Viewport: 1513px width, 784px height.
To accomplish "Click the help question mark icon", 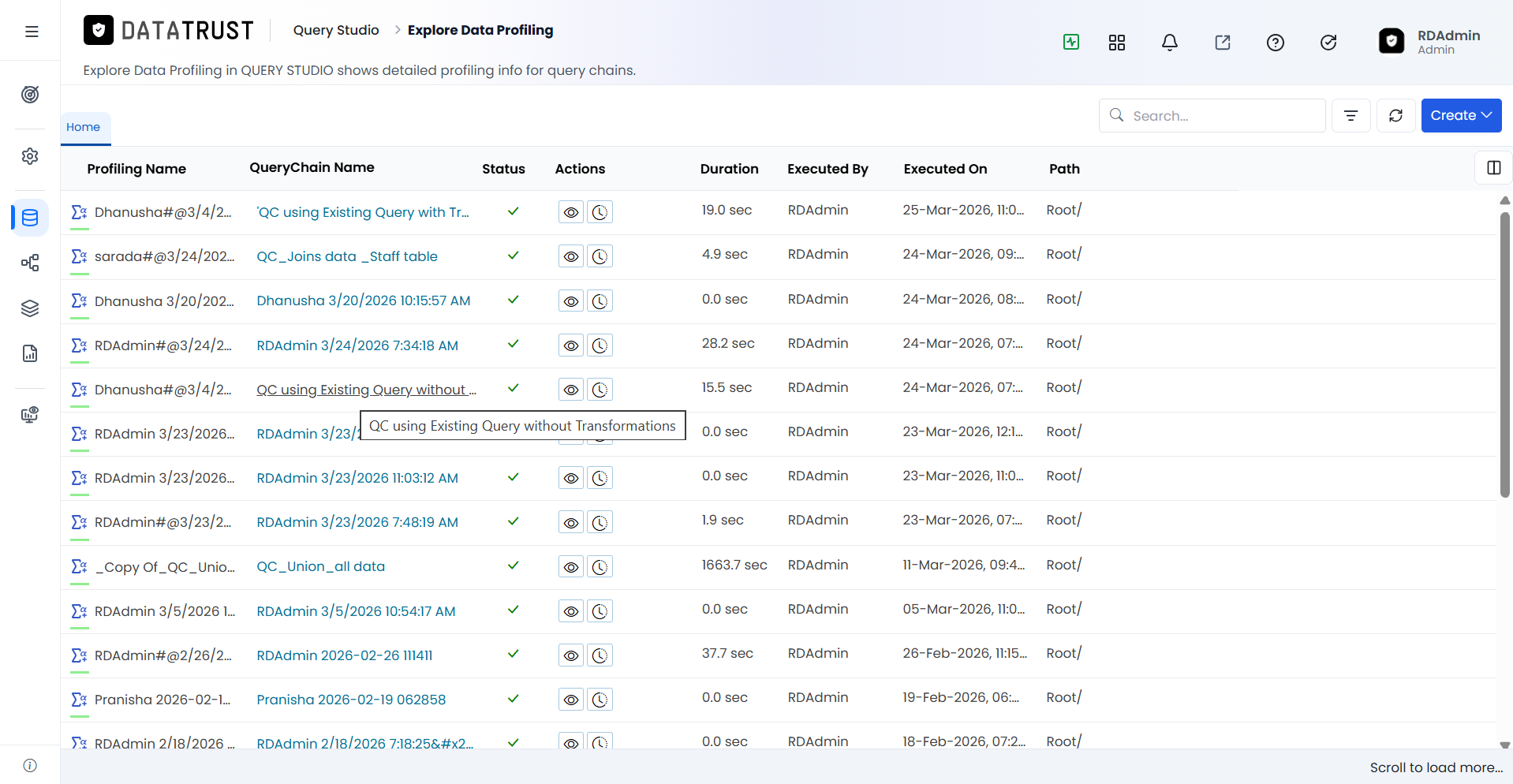I will (1276, 43).
